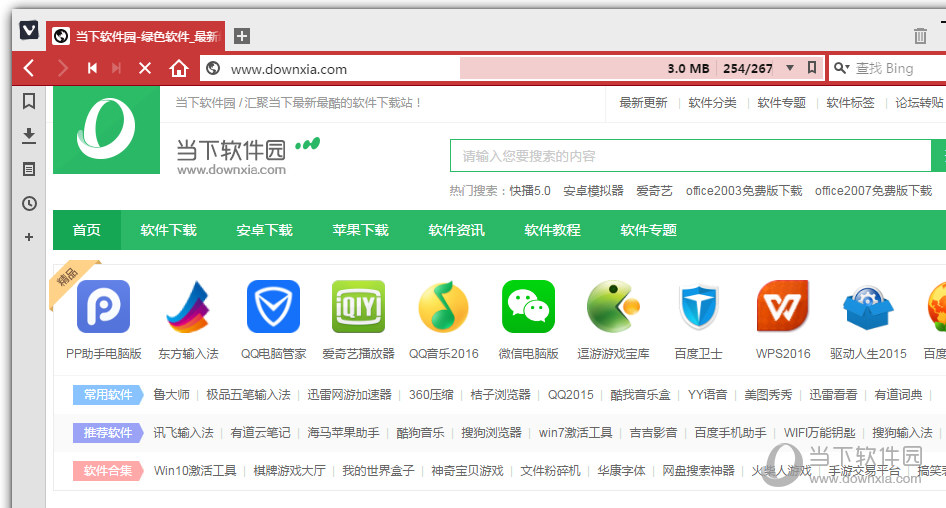Select the 软件下载 navigation tab
Image resolution: width=946 pixels, height=508 pixels.
tap(168, 230)
